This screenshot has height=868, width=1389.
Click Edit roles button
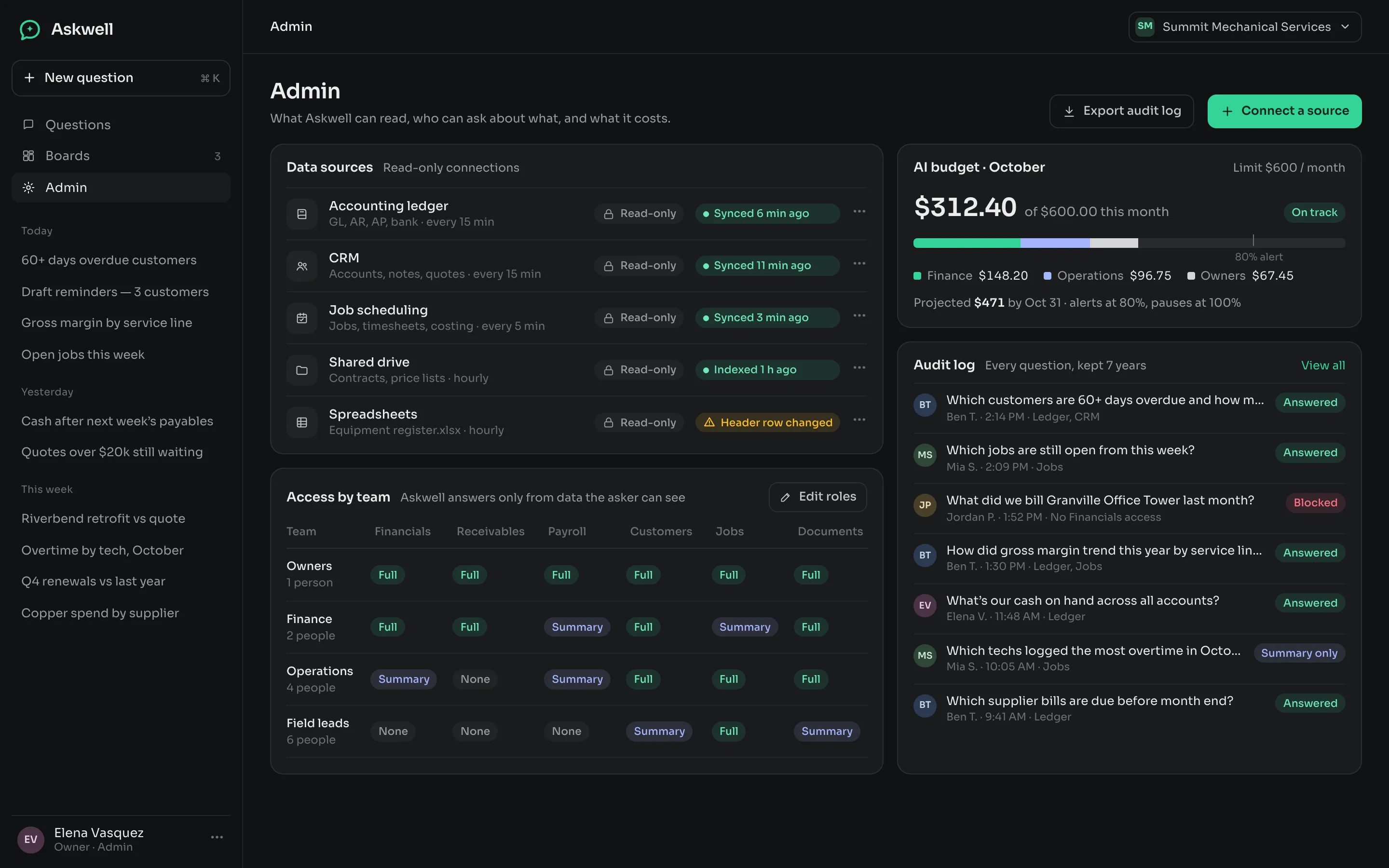tap(818, 497)
